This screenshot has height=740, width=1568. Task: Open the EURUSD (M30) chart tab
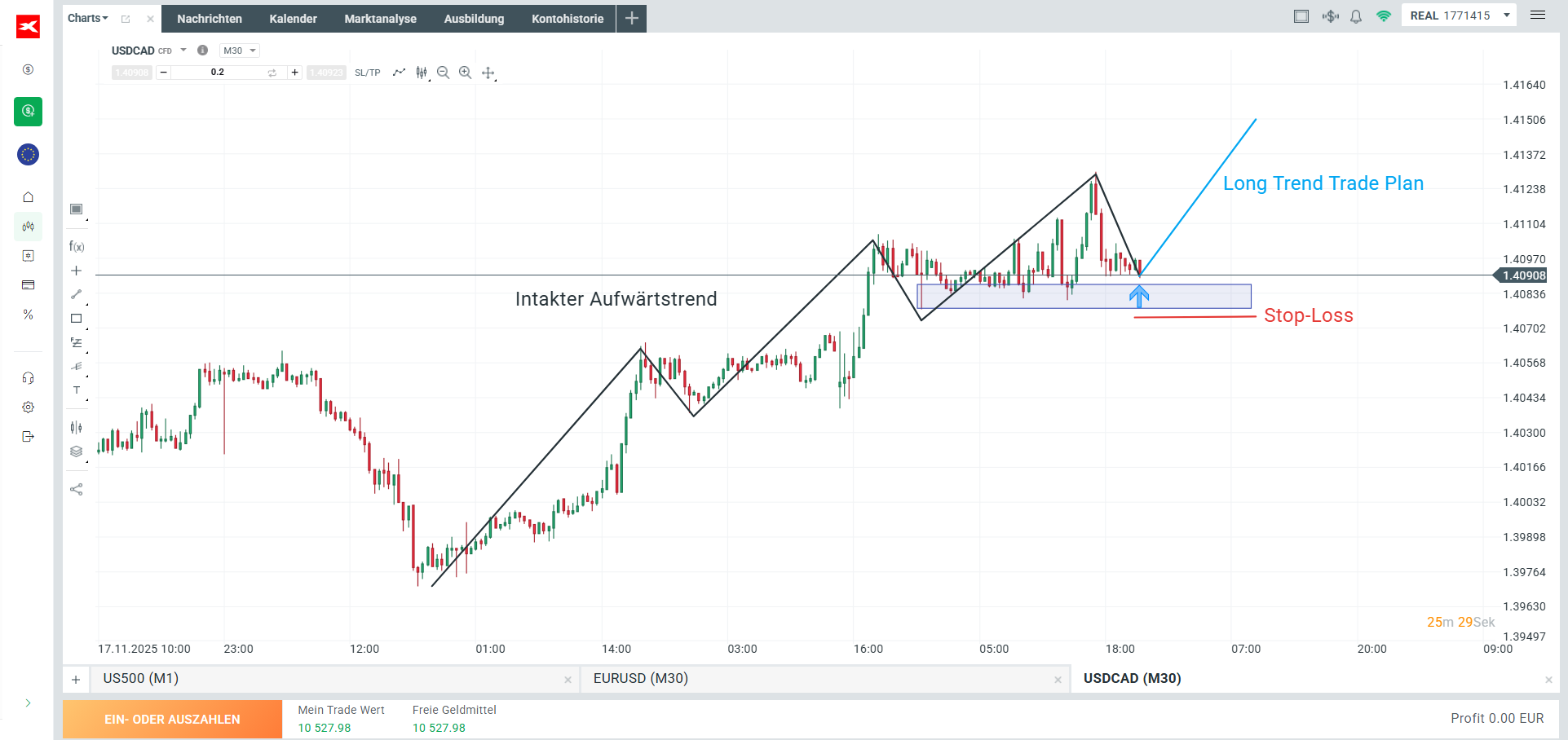(x=641, y=678)
